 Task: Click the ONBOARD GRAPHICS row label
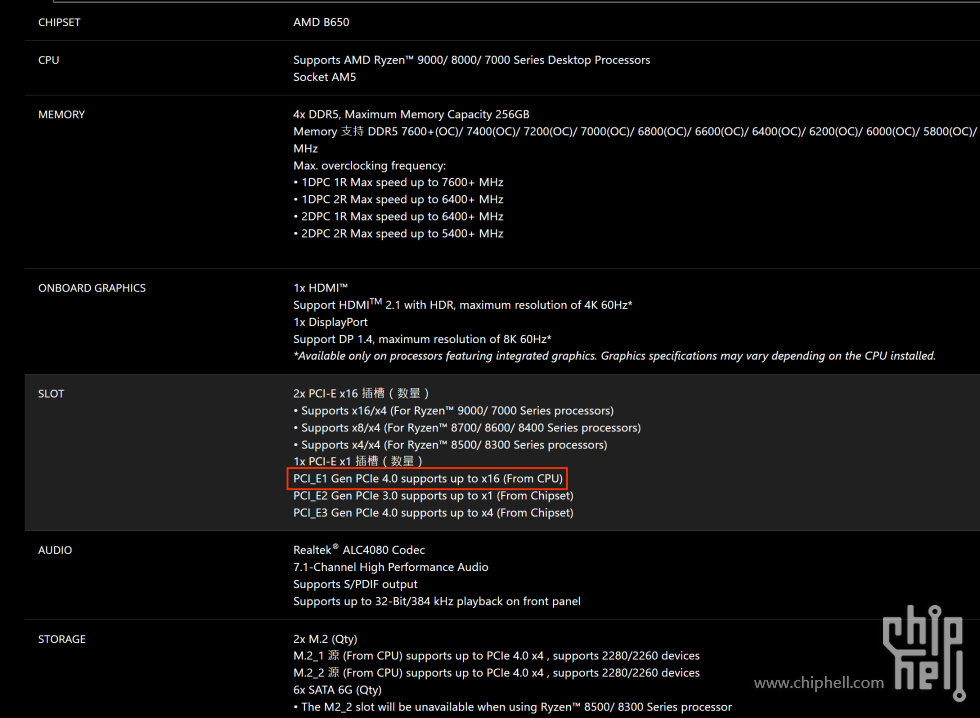pyautogui.click(x=92, y=288)
